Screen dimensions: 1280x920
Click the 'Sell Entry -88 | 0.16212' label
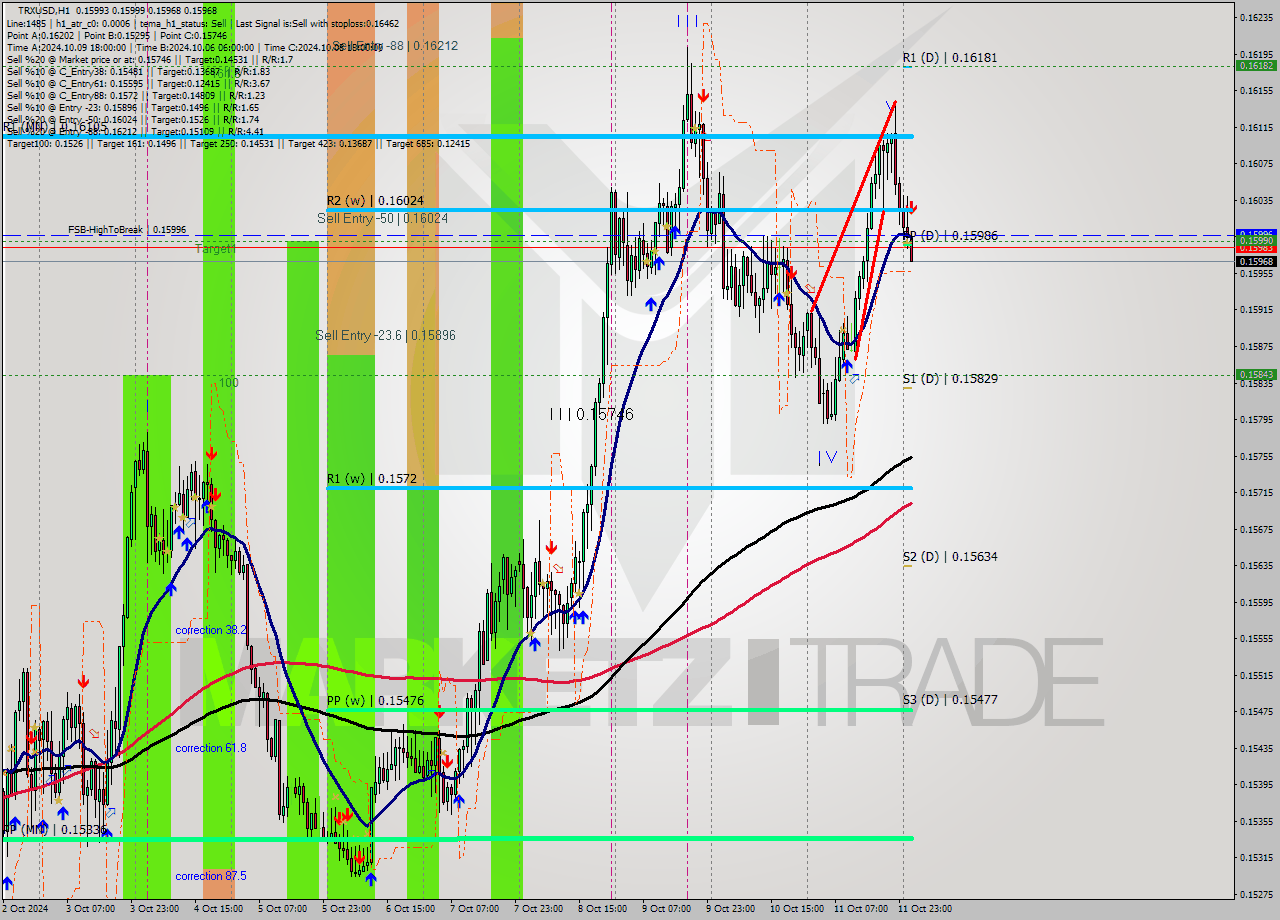pos(395,46)
